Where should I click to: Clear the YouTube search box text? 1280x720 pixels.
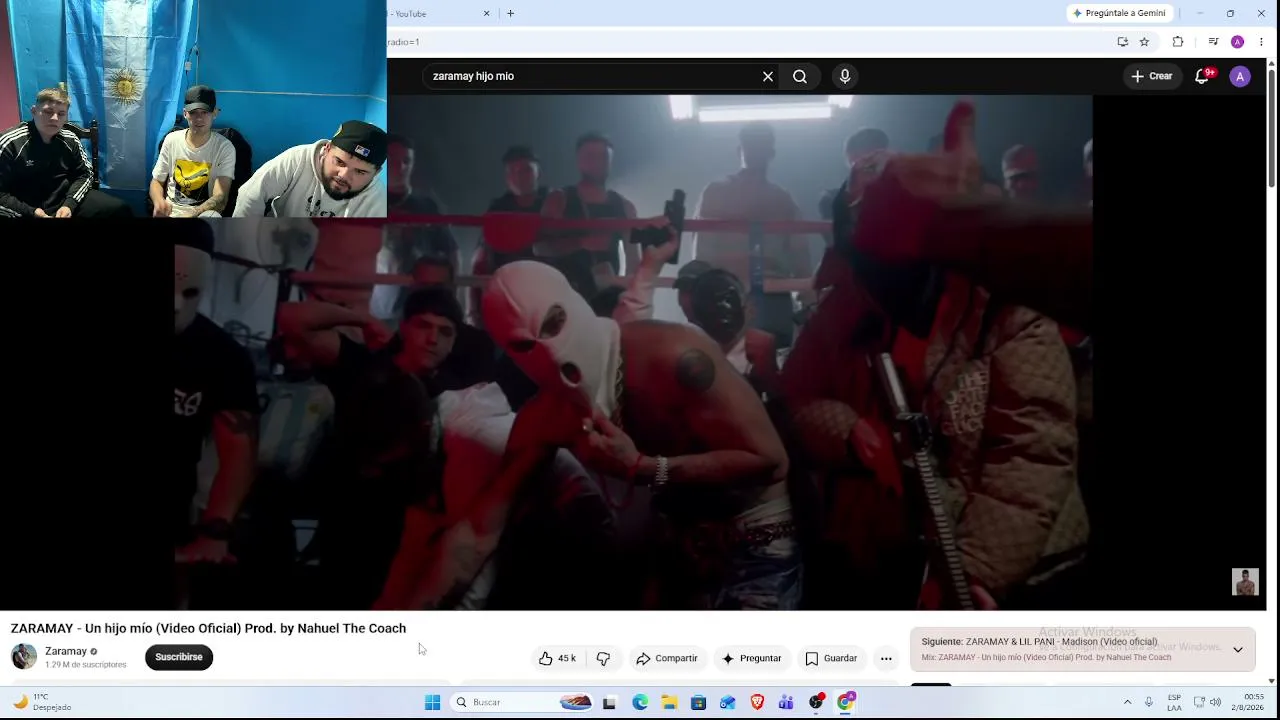(768, 76)
